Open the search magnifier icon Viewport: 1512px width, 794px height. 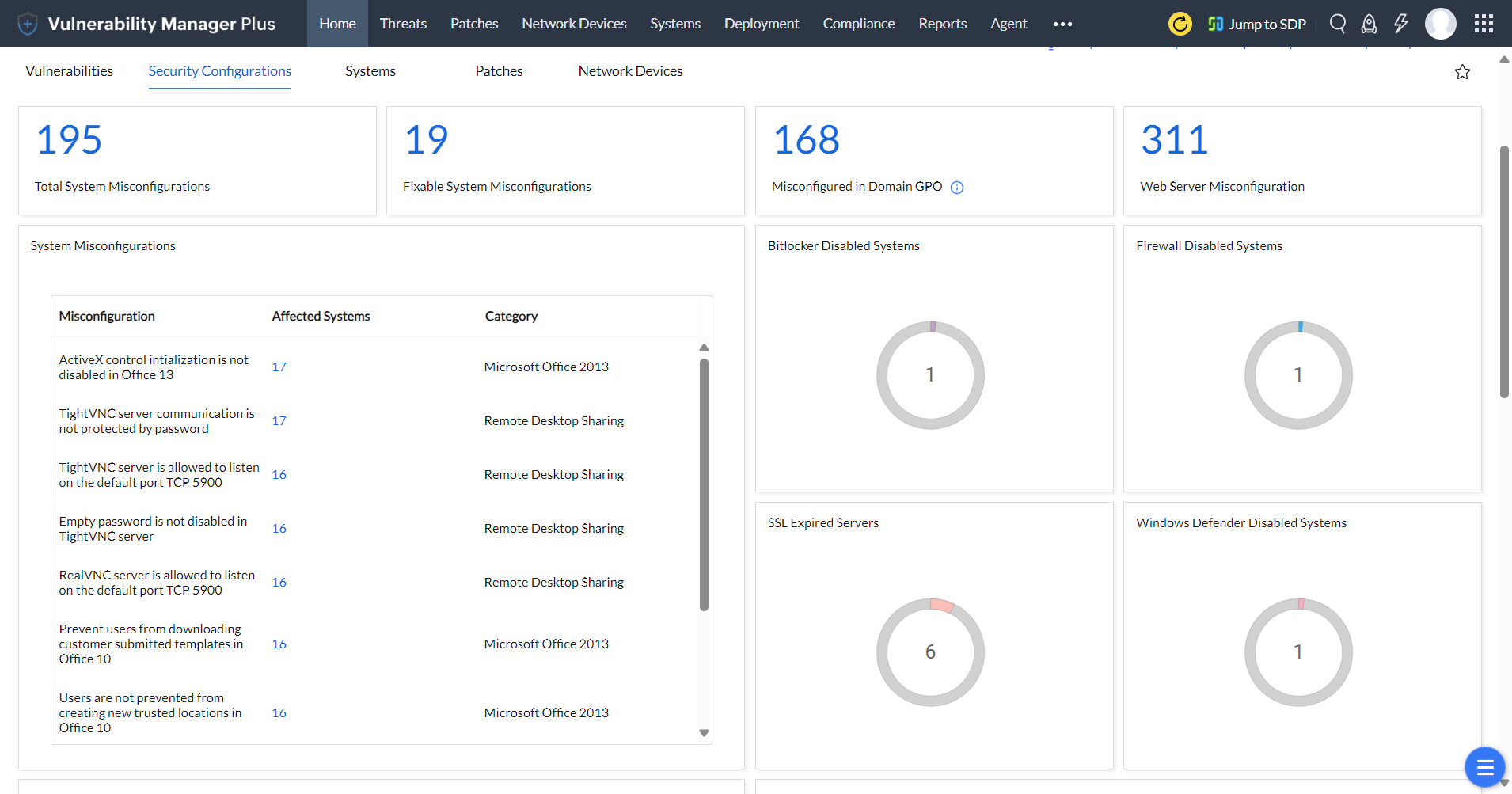tap(1337, 24)
